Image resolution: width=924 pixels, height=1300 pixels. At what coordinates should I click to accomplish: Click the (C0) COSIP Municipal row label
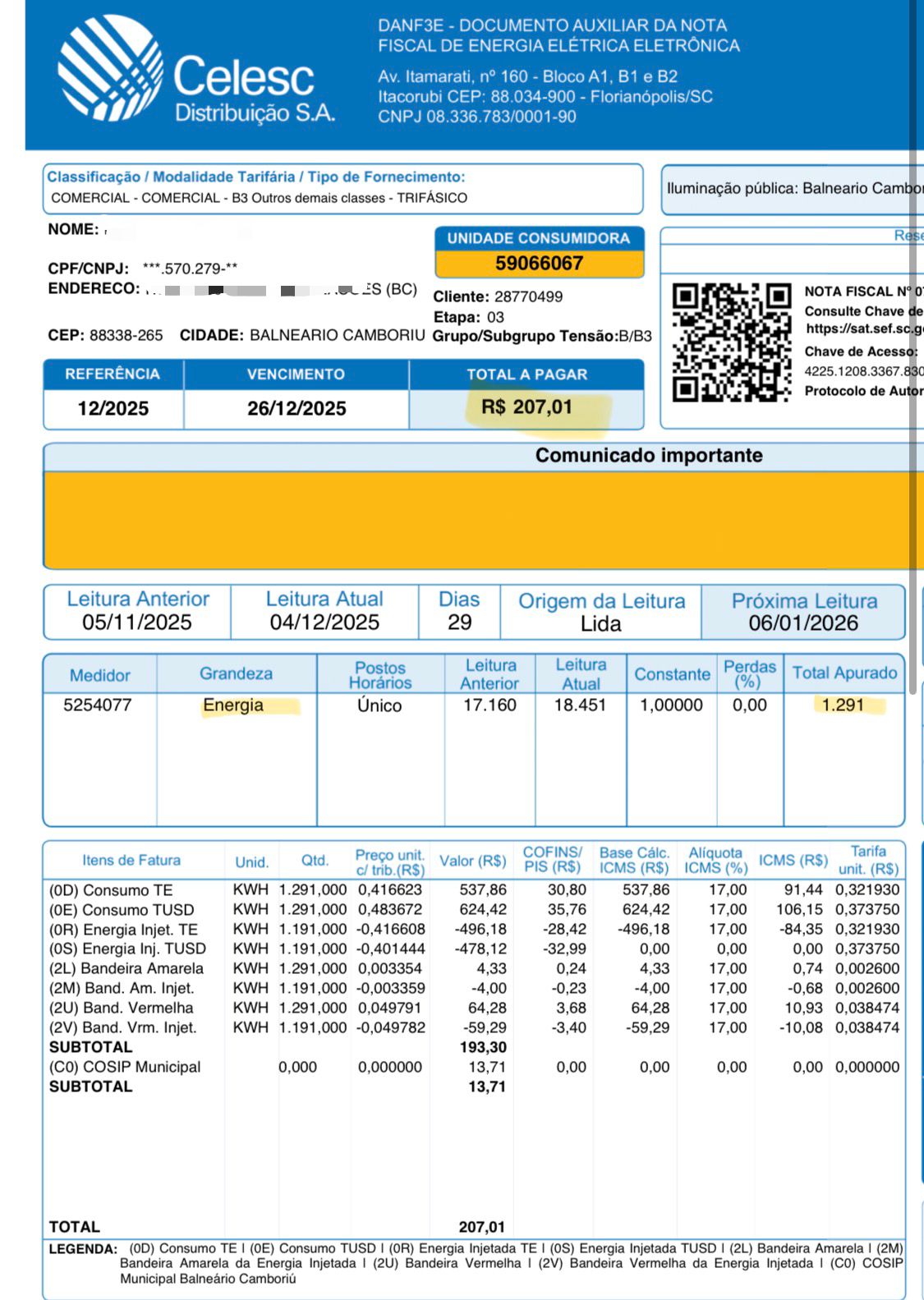click(125, 1067)
